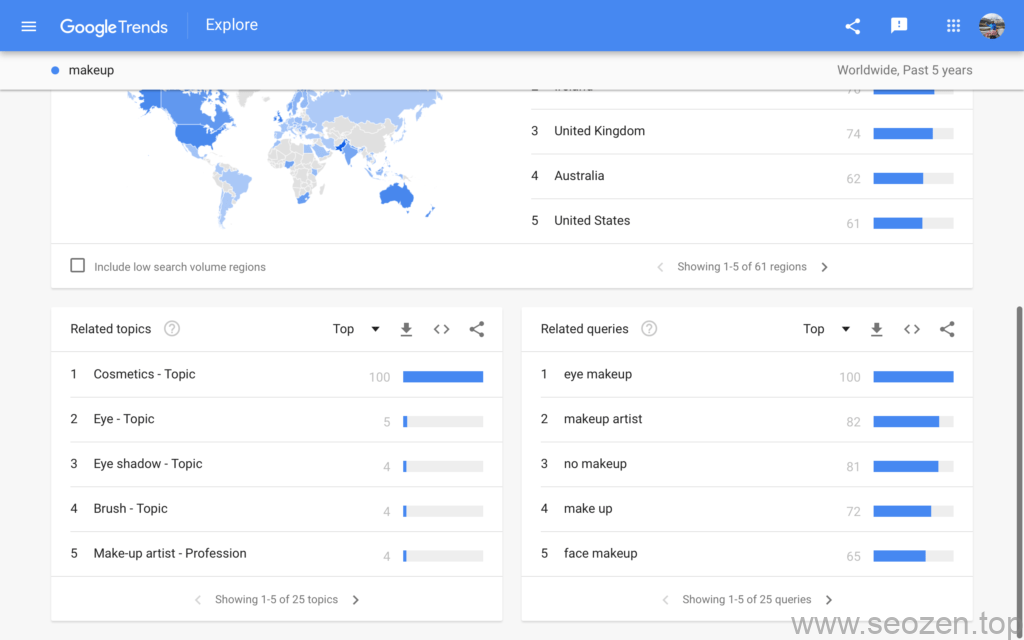This screenshot has height=640, width=1024.
Task: Download the Related queries data
Action: pos(876,328)
